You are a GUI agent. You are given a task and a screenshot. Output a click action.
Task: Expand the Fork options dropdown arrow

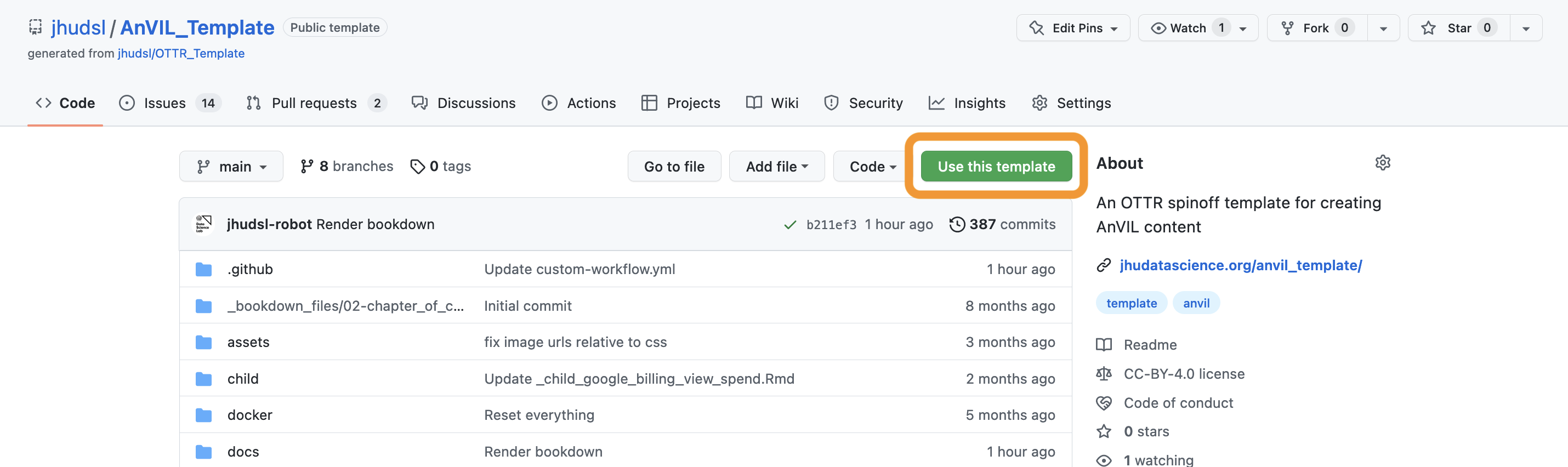1383,28
